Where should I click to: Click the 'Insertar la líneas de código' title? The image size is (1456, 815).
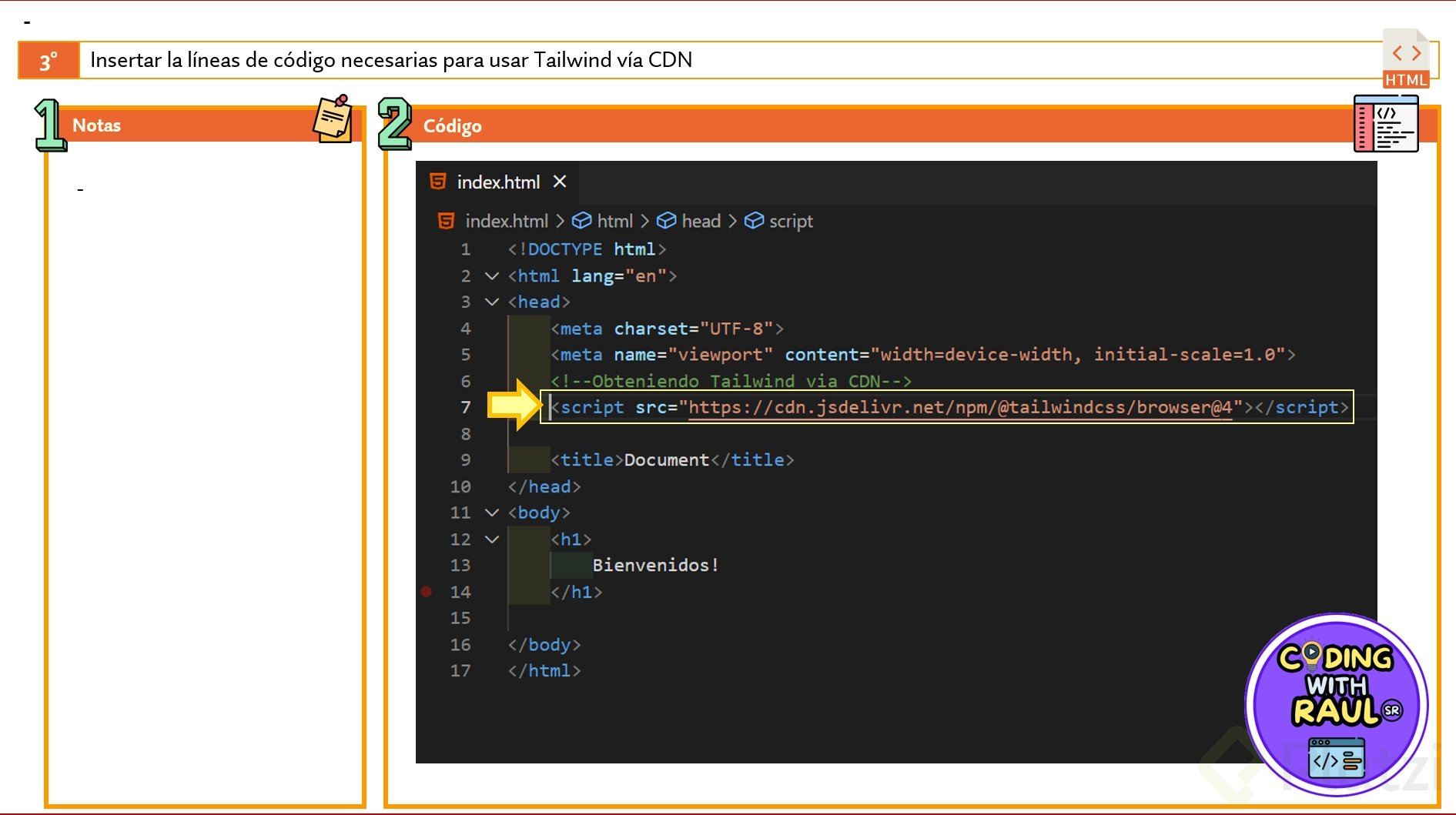[x=391, y=60]
